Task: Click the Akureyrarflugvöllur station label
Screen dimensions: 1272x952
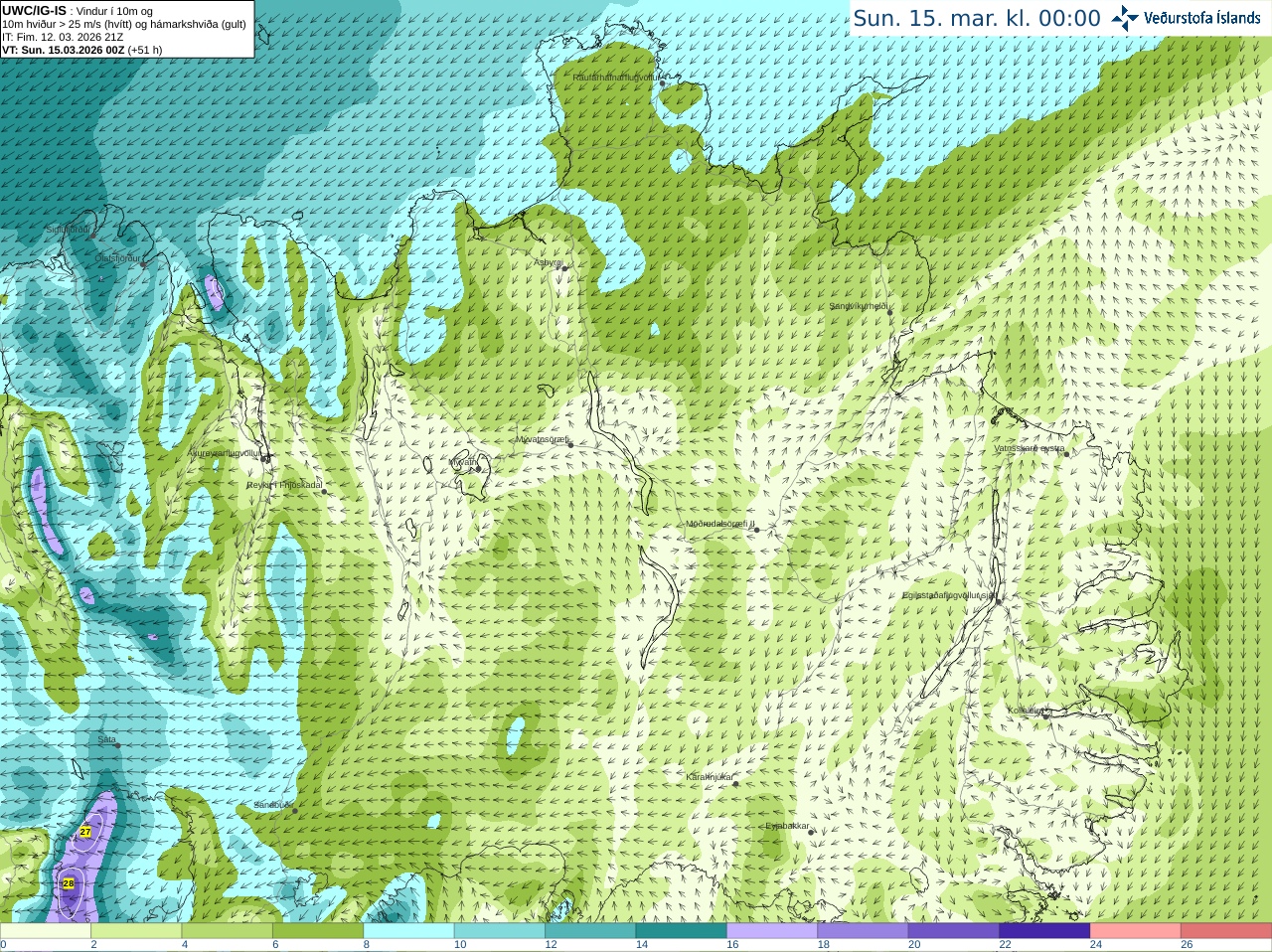Action: pos(226,452)
